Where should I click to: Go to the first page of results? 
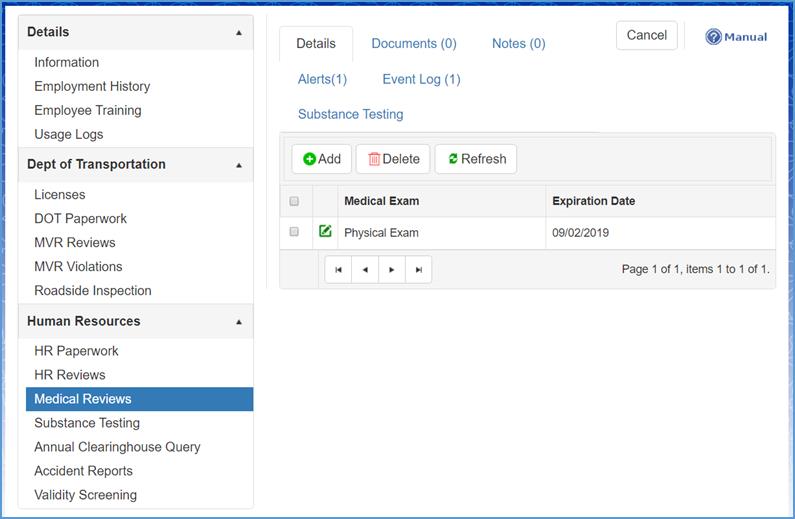click(x=338, y=269)
